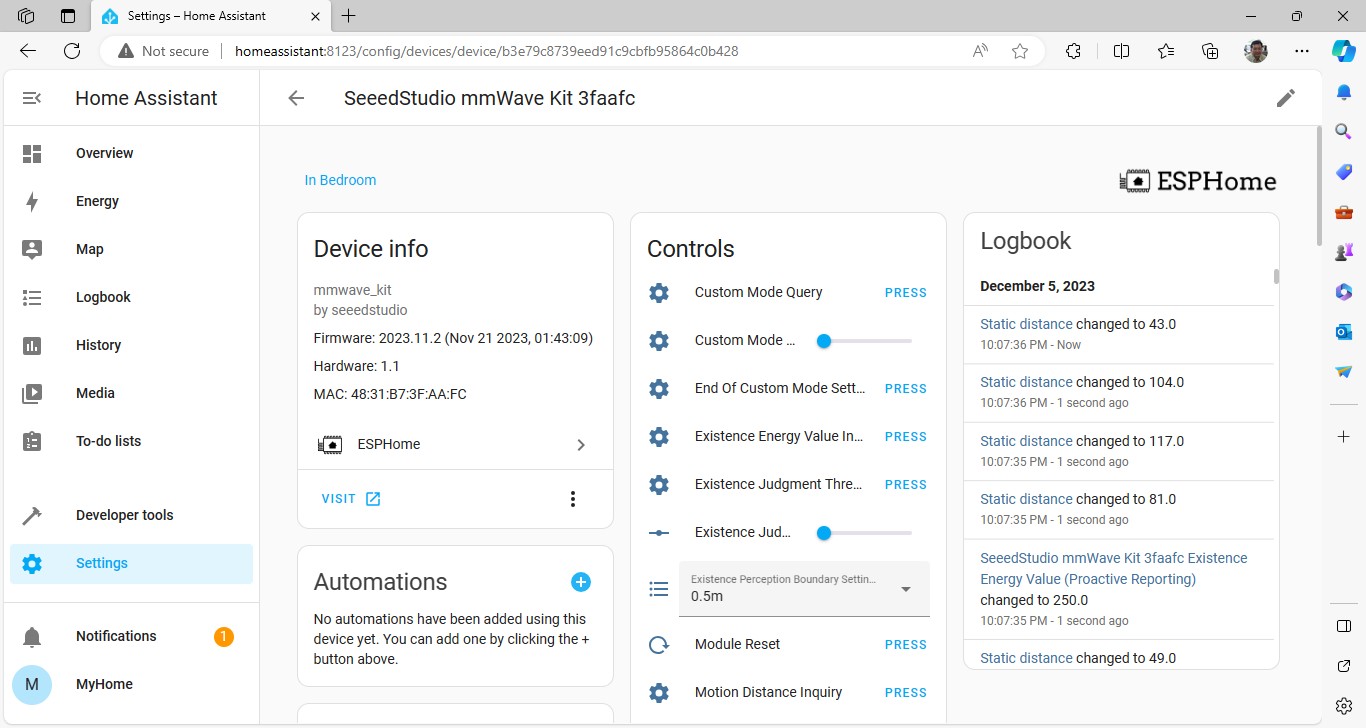The width and height of the screenshot is (1366, 728).
Task: Open browser settings and more menu
Action: click(1301, 51)
